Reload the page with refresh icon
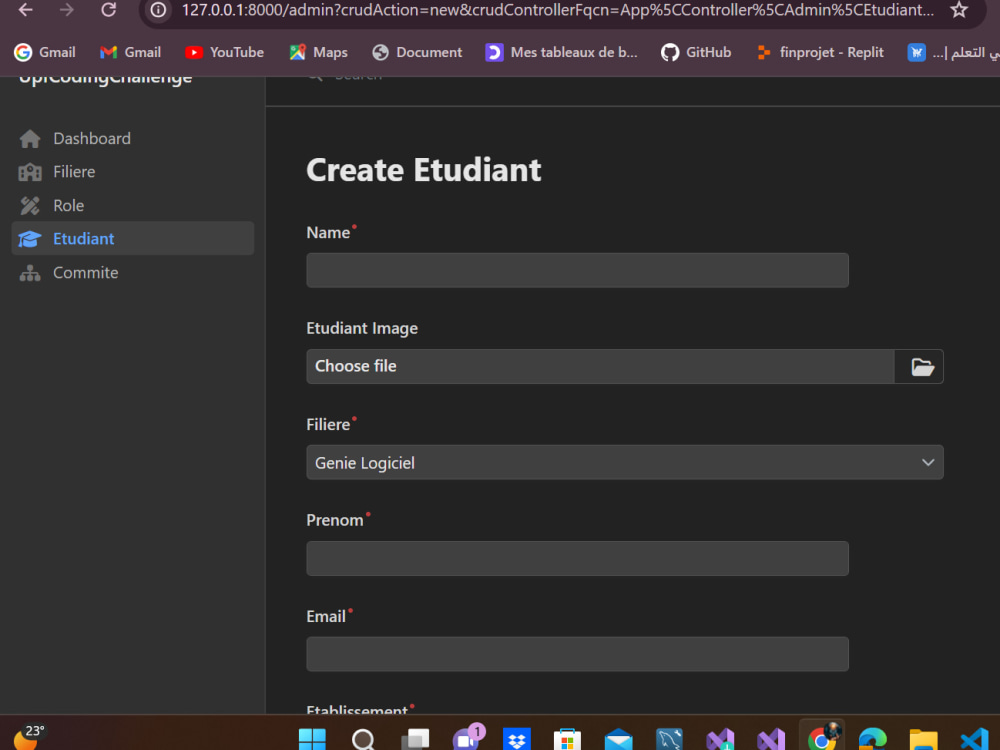The image size is (1000, 750). (109, 10)
